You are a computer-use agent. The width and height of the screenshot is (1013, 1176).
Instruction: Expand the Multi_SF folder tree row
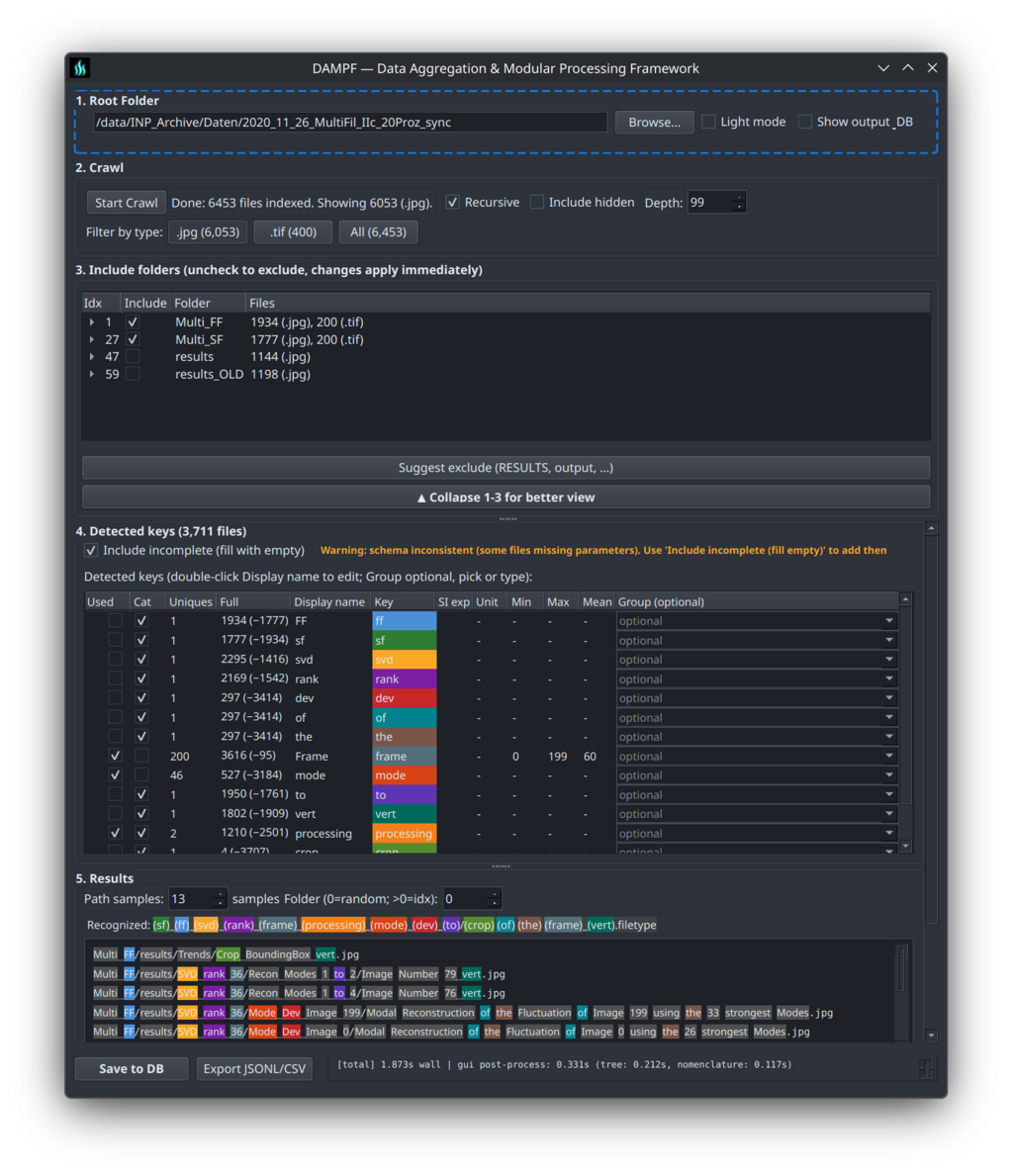click(x=92, y=339)
